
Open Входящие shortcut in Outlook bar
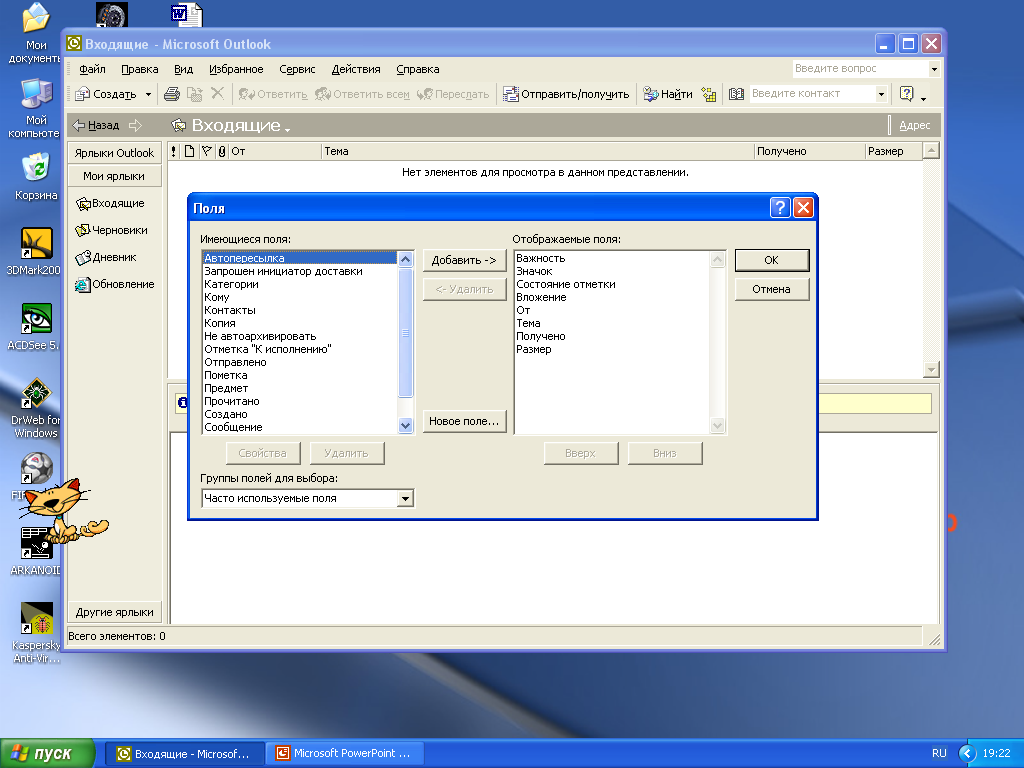110,203
